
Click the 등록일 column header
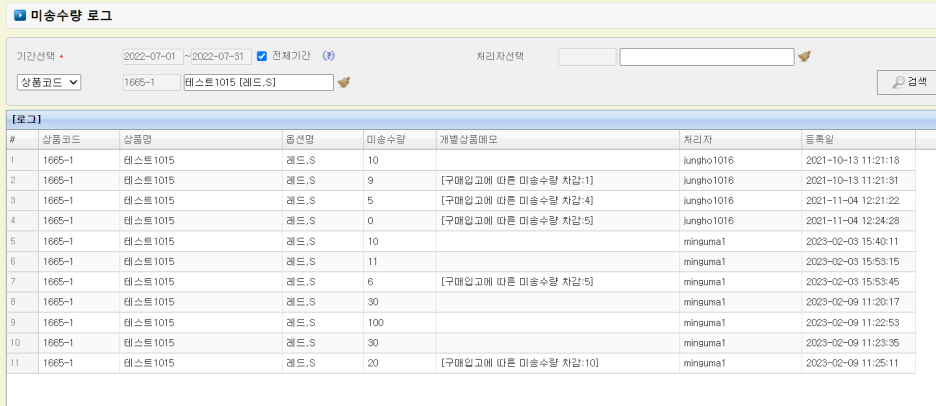[858, 139]
